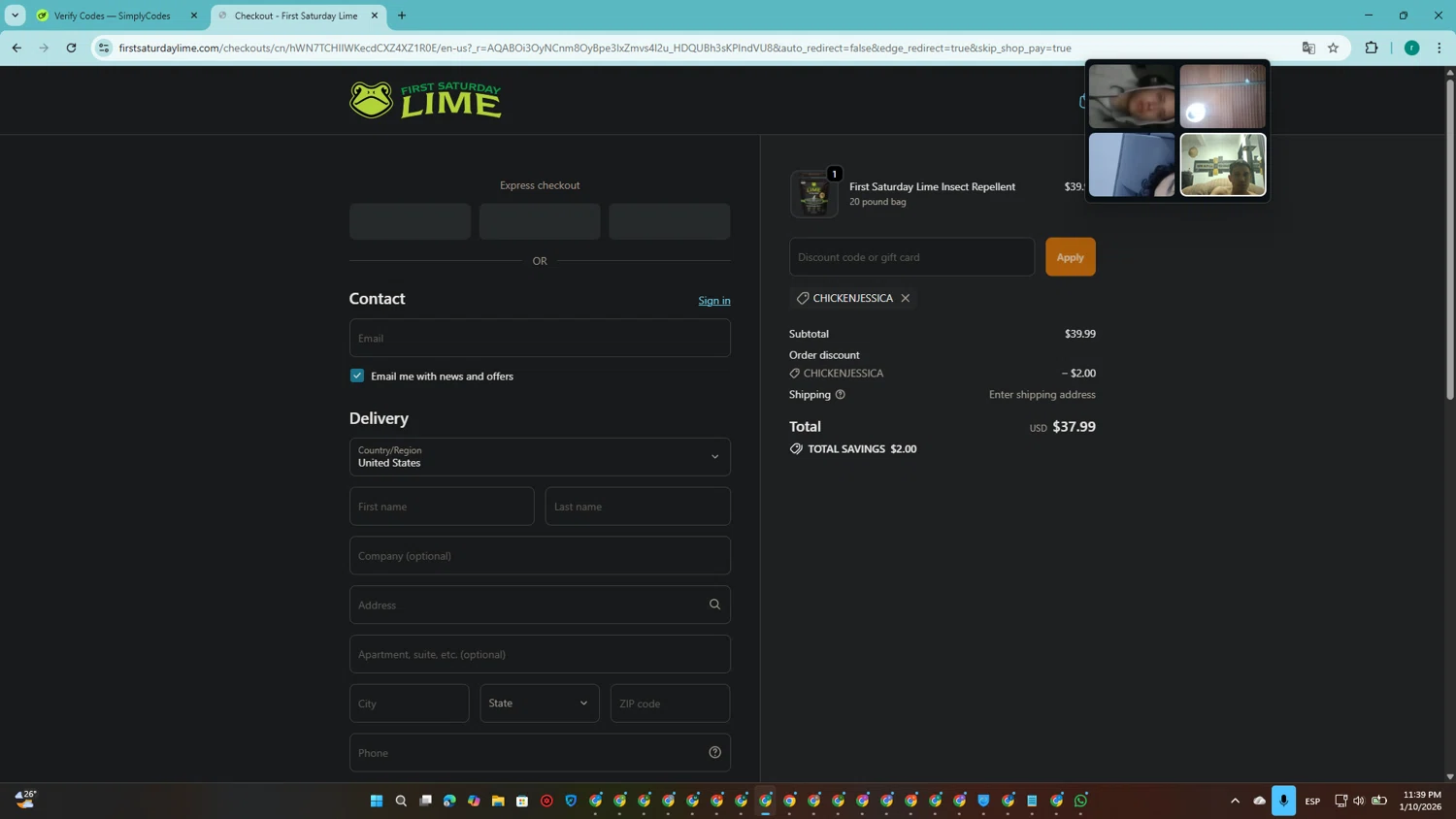Click the TOTAL SAVINGS $2.00 text
The image size is (1456, 819).
coord(862,449)
